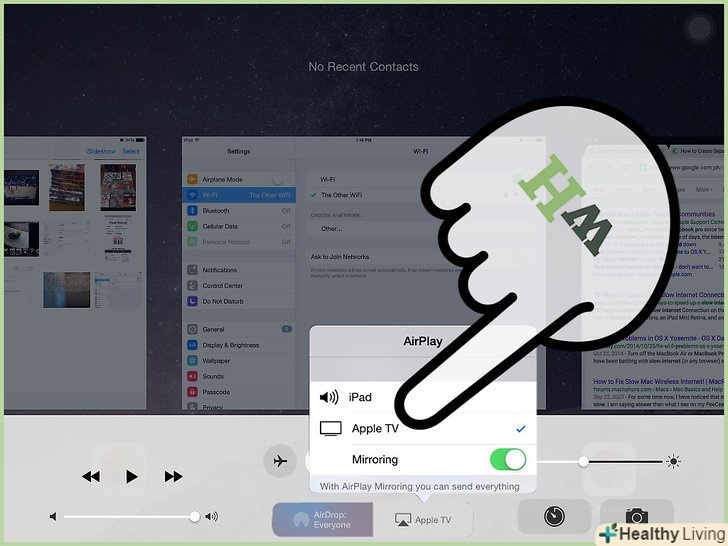Image resolution: width=728 pixels, height=546 pixels.
Task: Open Cellular Data in Settings sidebar
Action: tap(239, 227)
